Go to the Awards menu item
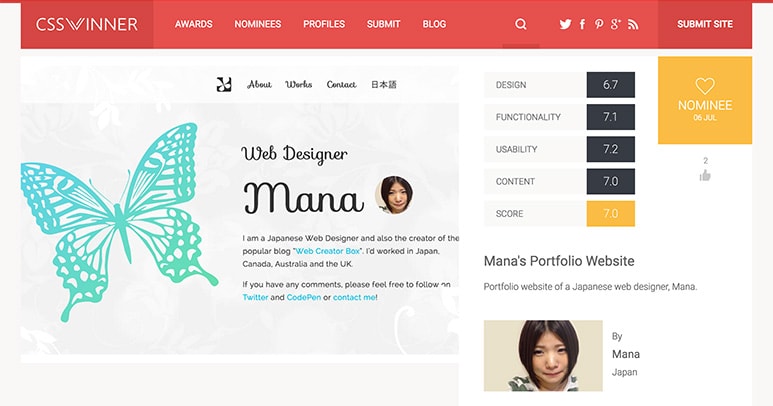The height and width of the screenshot is (406, 773). point(194,24)
